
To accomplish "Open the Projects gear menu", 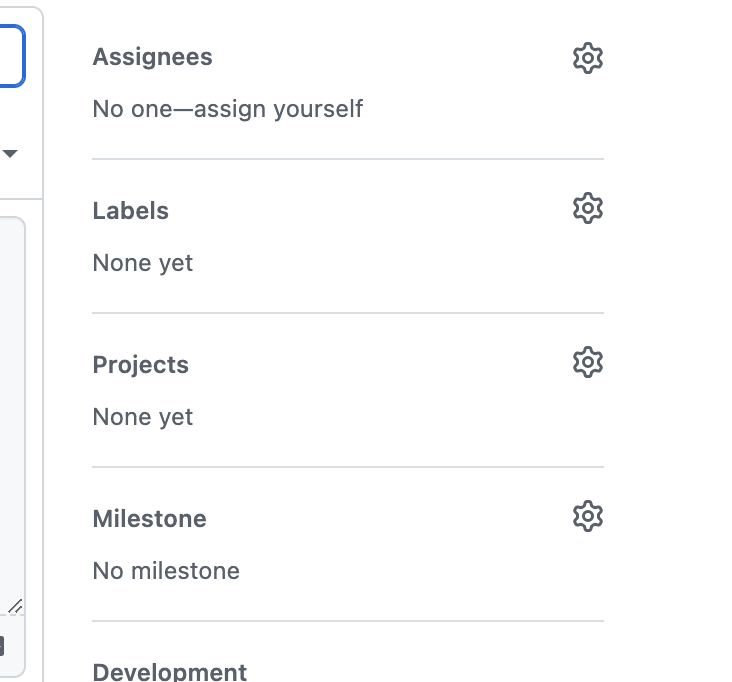I will coord(588,362).
